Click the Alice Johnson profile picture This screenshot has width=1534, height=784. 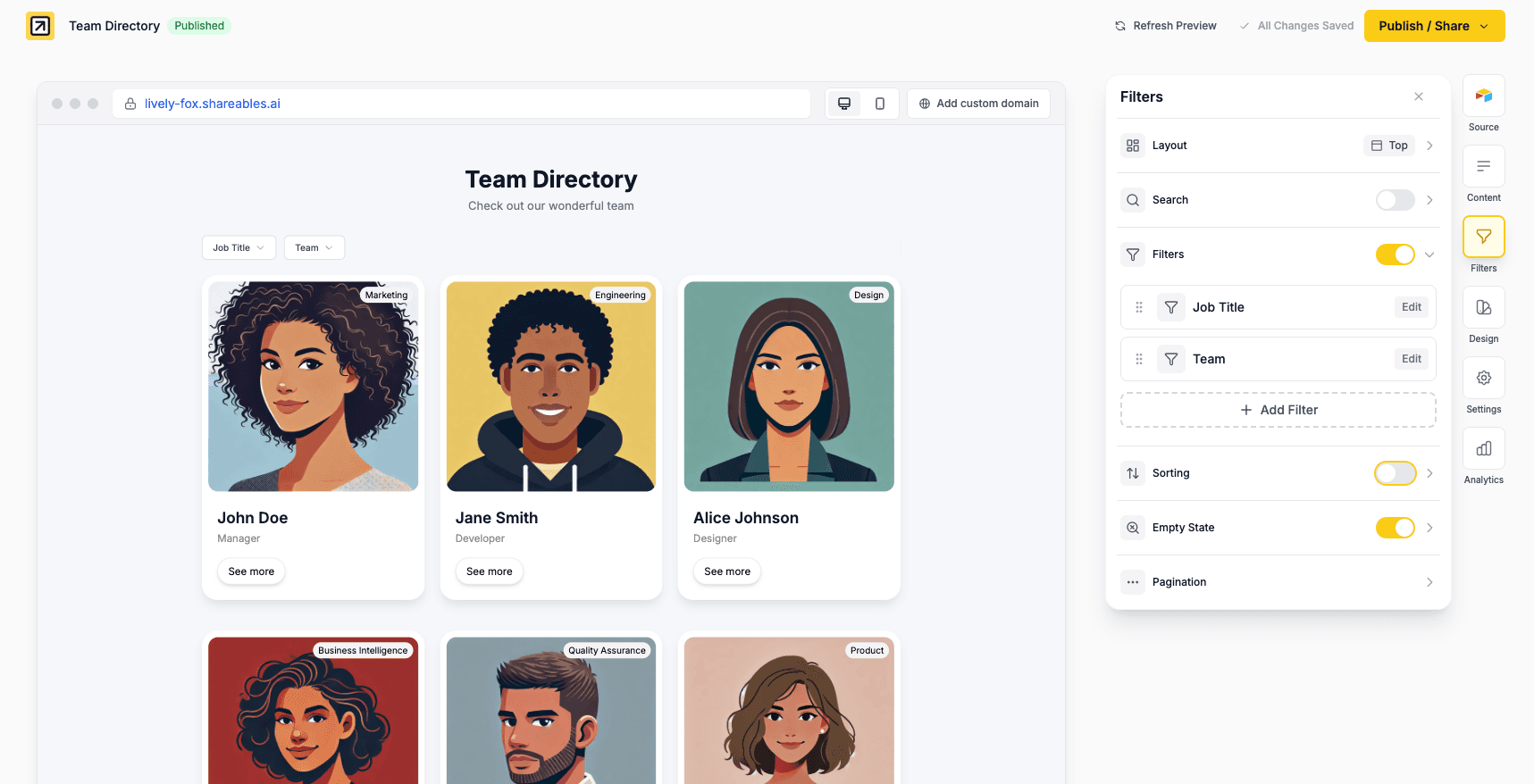(789, 387)
